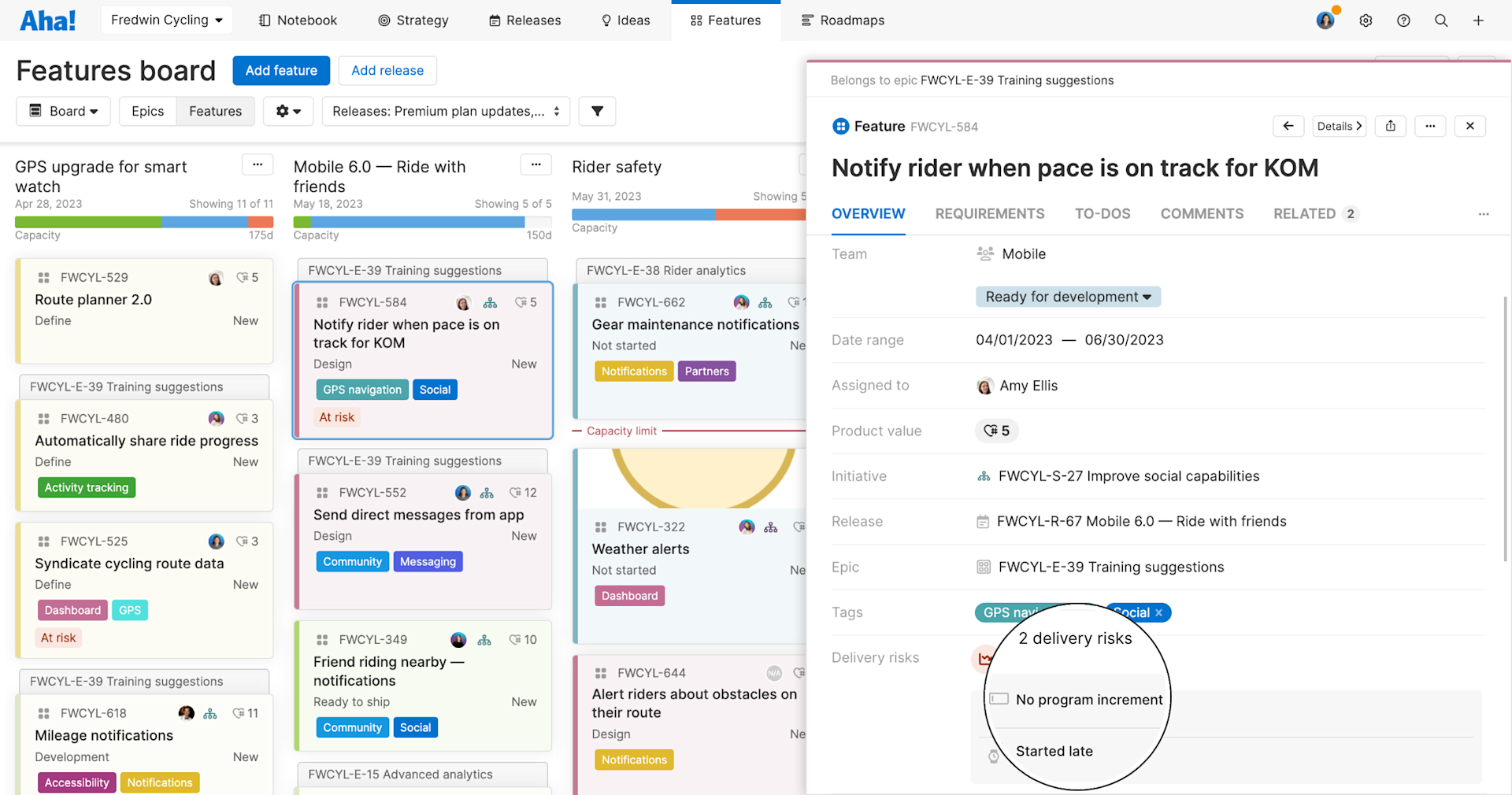Go back with the left arrow button
The image size is (1512, 795).
(1288, 126)
